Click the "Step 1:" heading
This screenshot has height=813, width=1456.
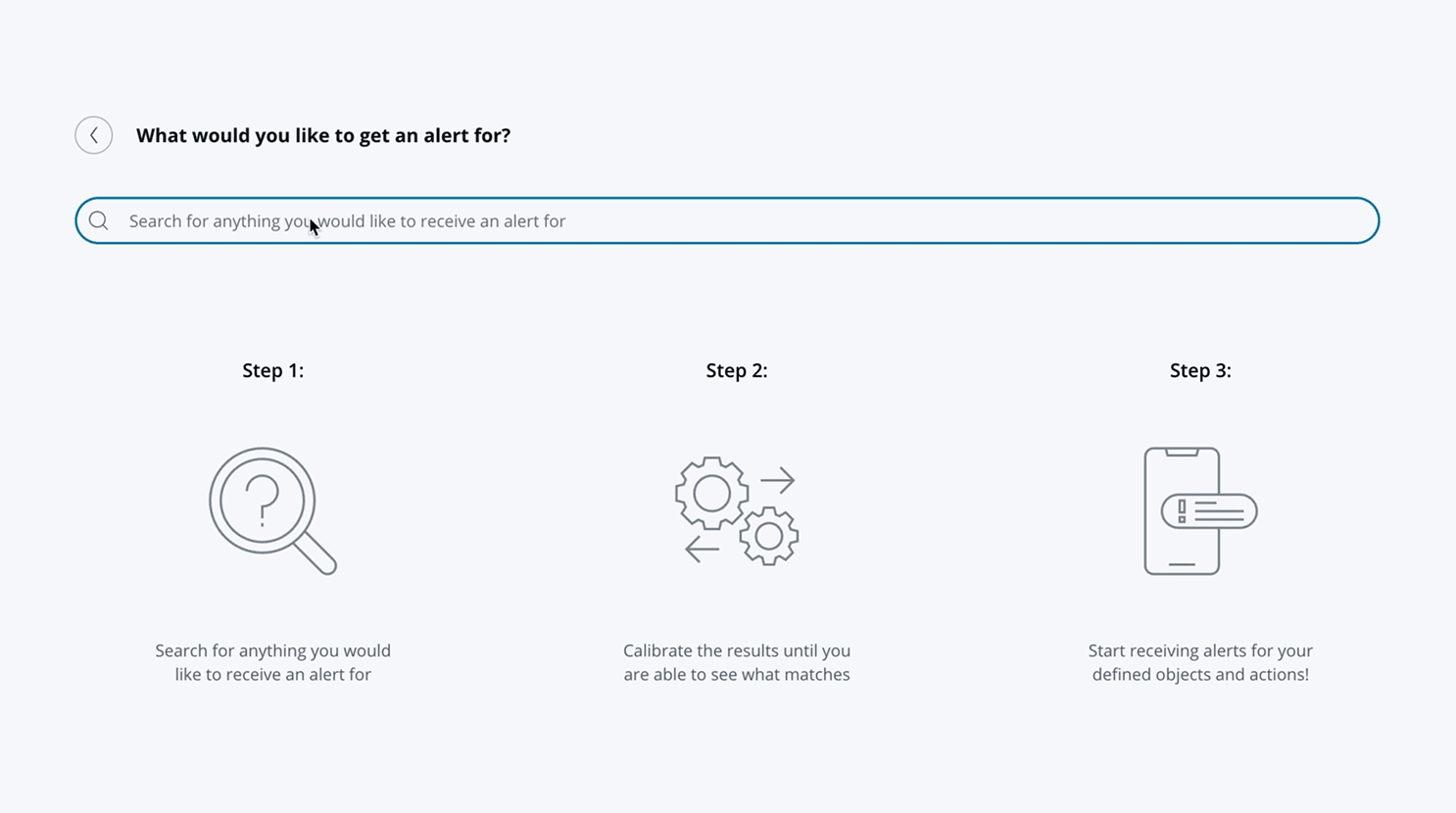[x=273, y=370]
